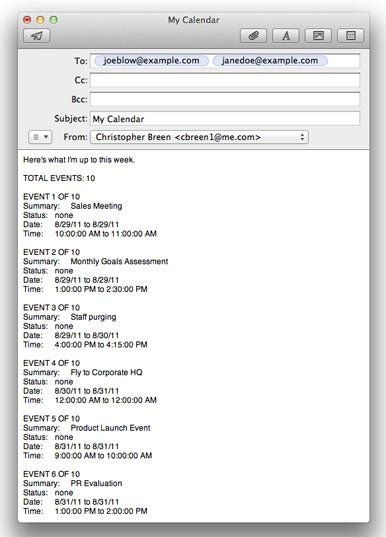Click the heading "EVENT 2 OF 10"

tap(51, 252)
